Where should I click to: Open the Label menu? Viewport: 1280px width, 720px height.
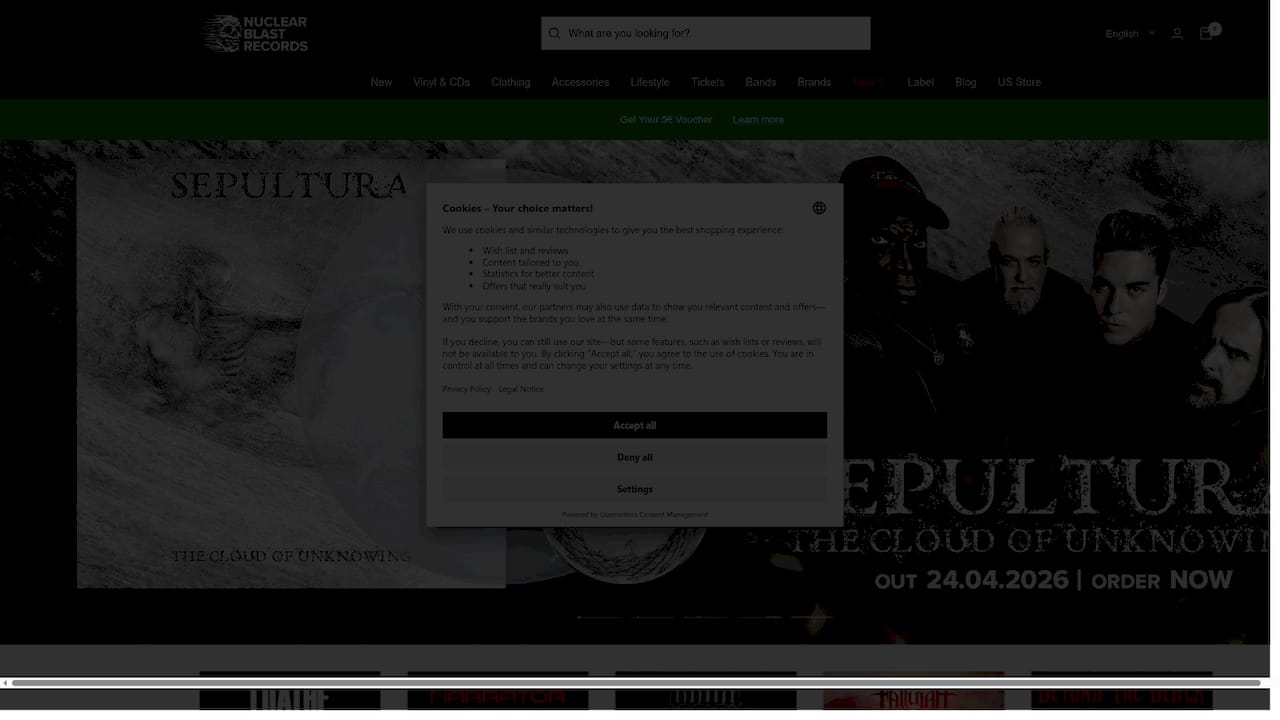coord(920,82)
